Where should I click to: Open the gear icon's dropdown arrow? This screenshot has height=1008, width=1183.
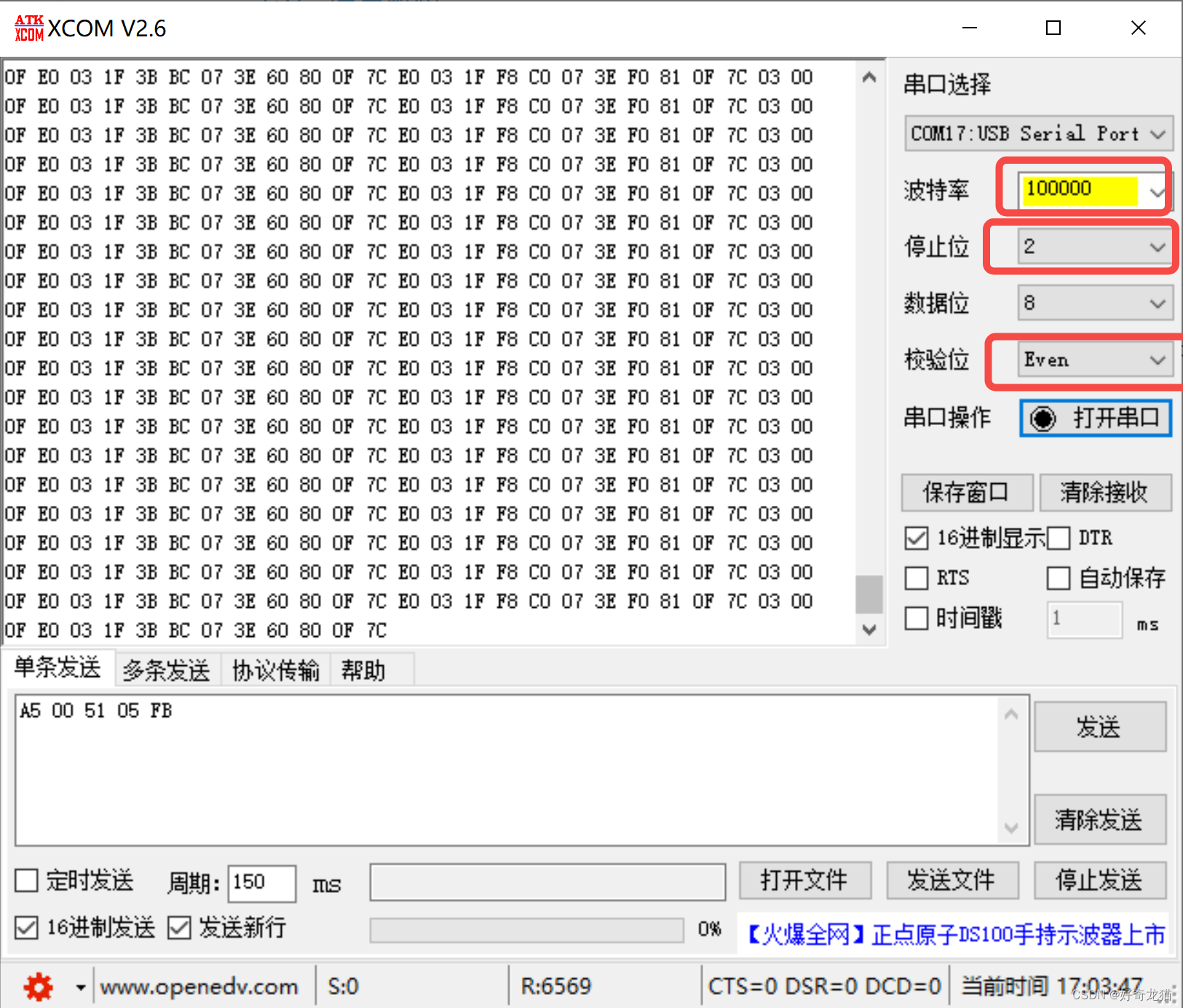point(80,986)
